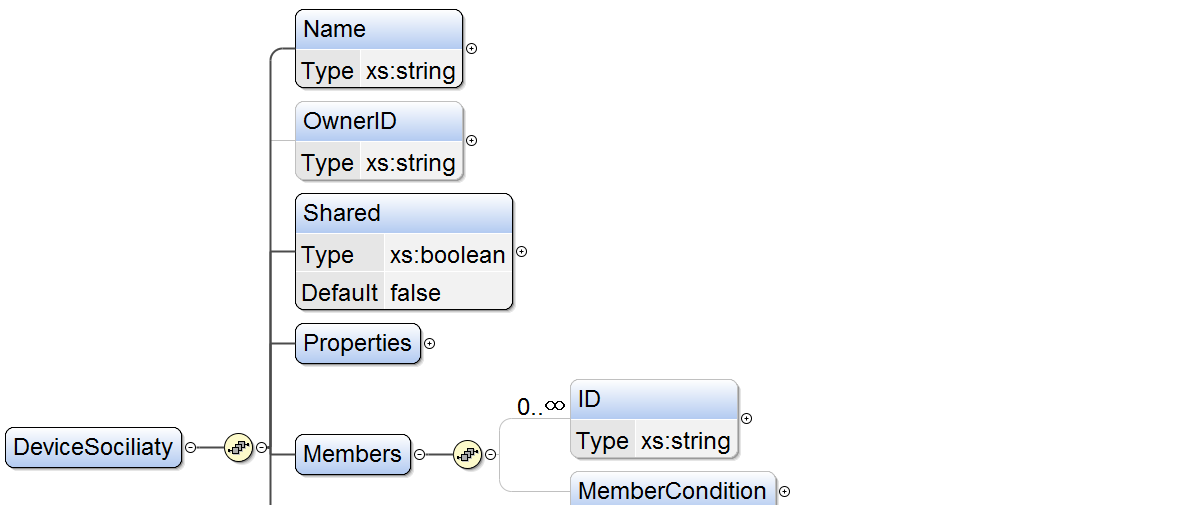Click the Default false value of Shared
The image size is (1184, 505).
pos(415,293)
